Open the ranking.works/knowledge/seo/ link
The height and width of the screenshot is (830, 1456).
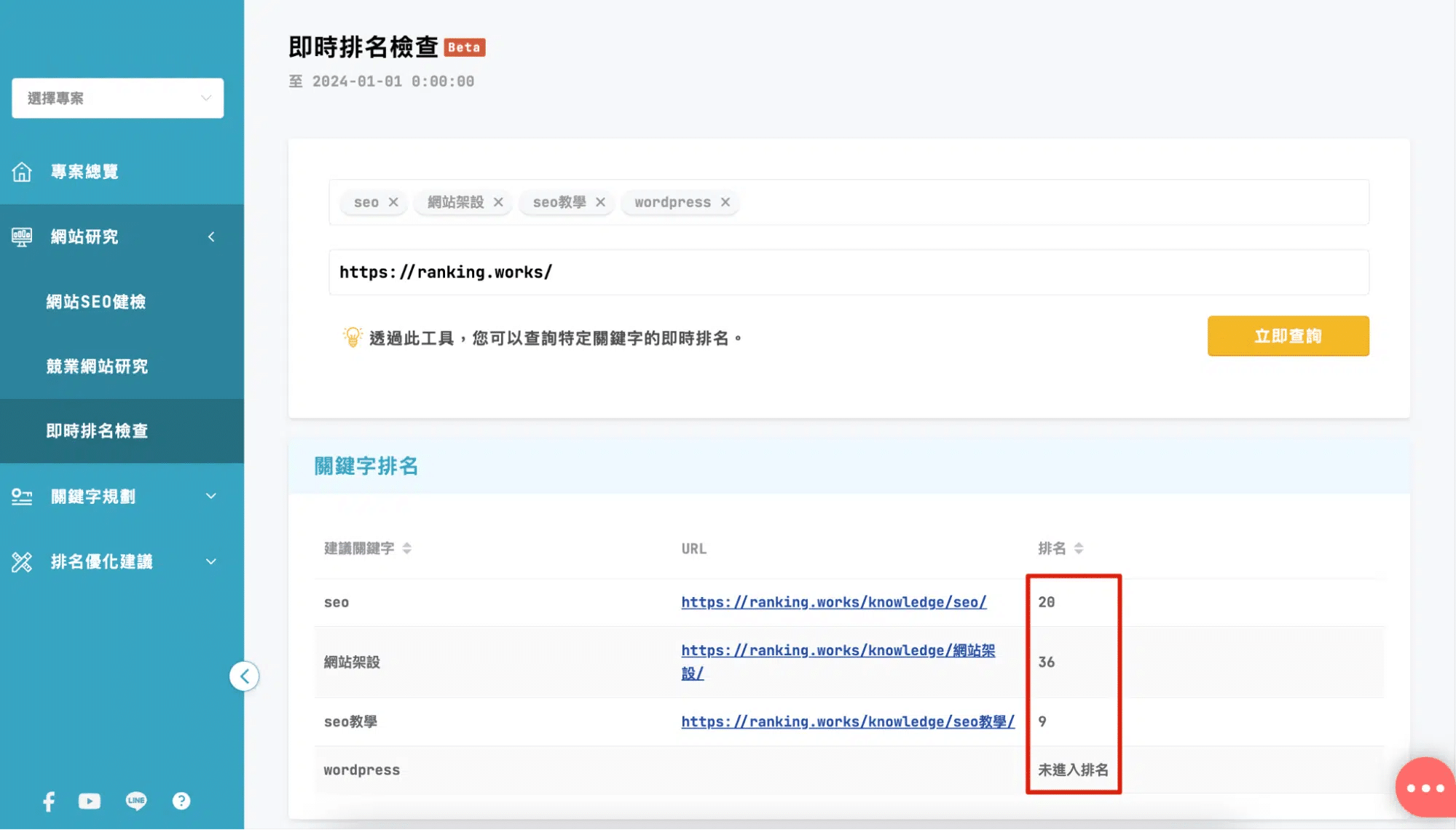(833, 602)
